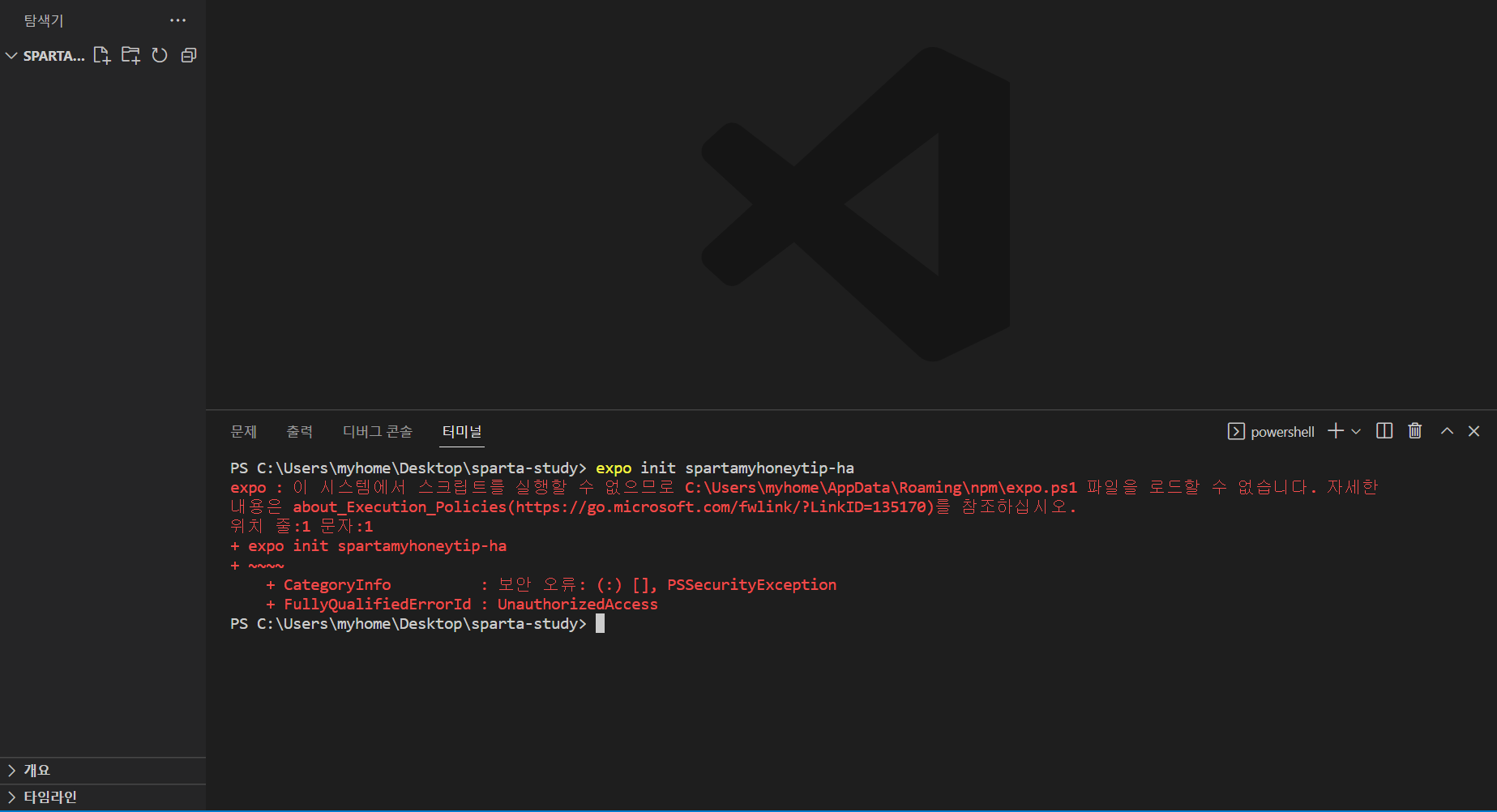
Task: Collapse all folders in explorer
Action: pyautogui.click(x=189, y=55)
